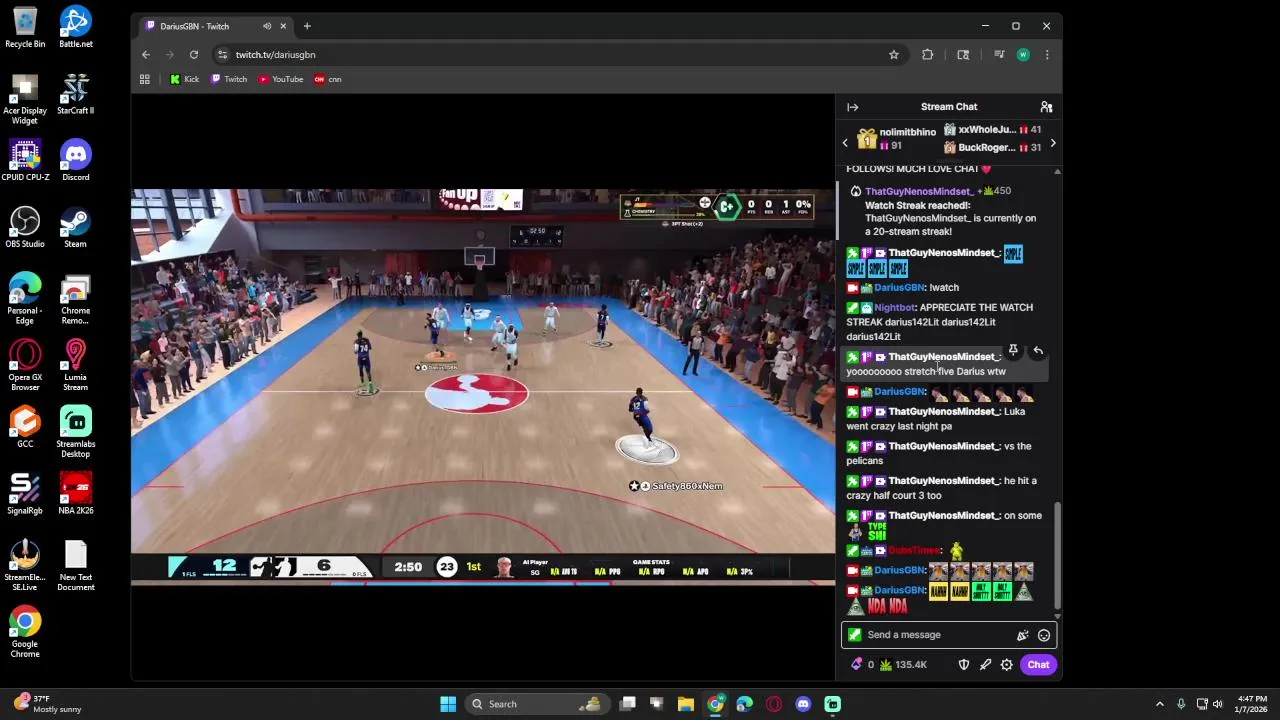Select the StarCraft II desktop icon
Viewport: 1280px width, 720px height.
75,94
